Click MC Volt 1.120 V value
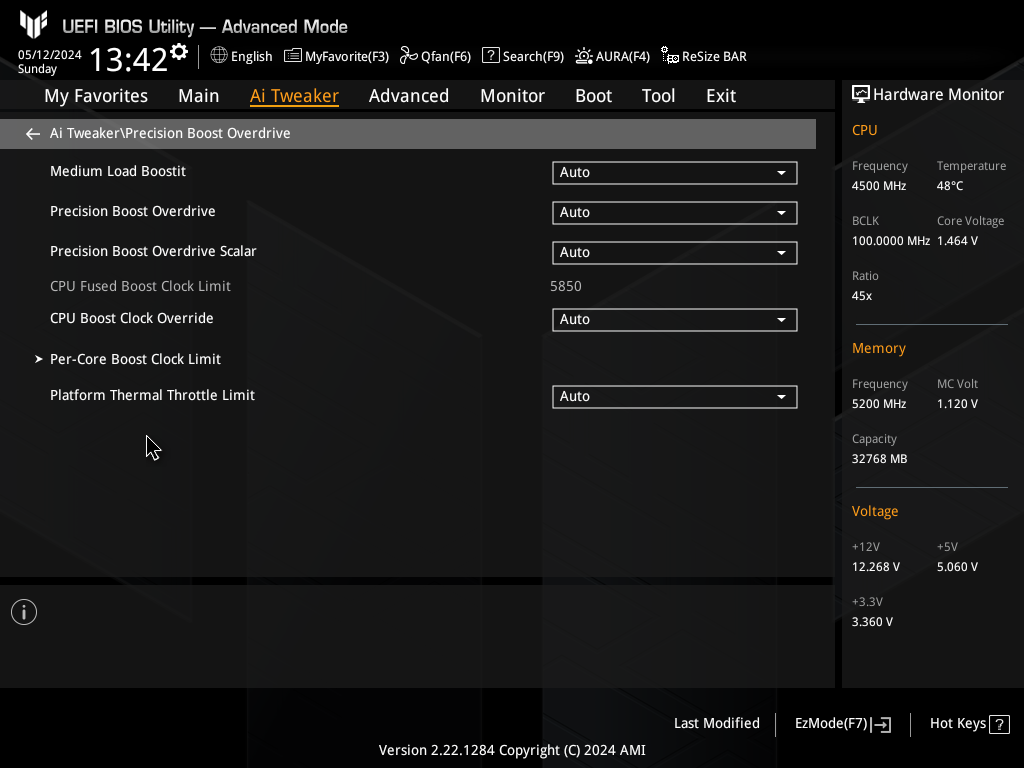 [x=957, y=404]
